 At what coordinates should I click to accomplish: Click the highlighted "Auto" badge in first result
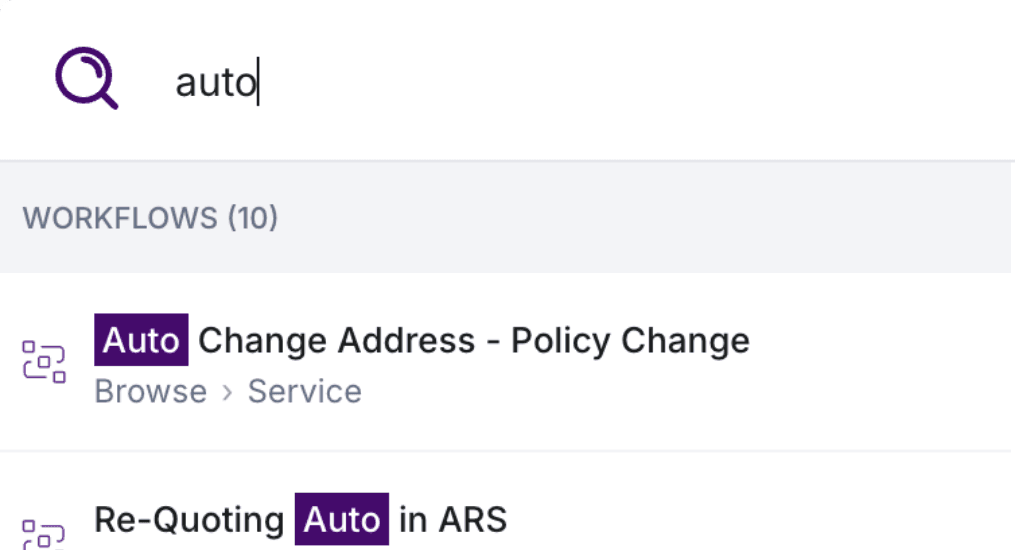point(141,341)
